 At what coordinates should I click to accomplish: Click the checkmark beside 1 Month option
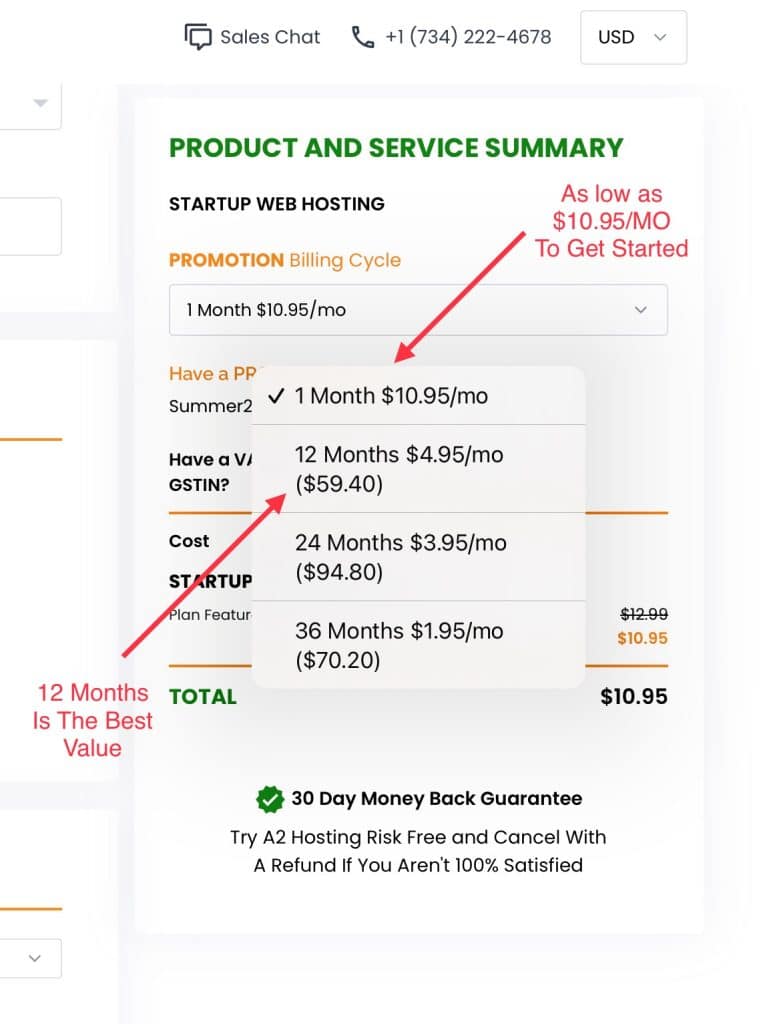point(276,396)
